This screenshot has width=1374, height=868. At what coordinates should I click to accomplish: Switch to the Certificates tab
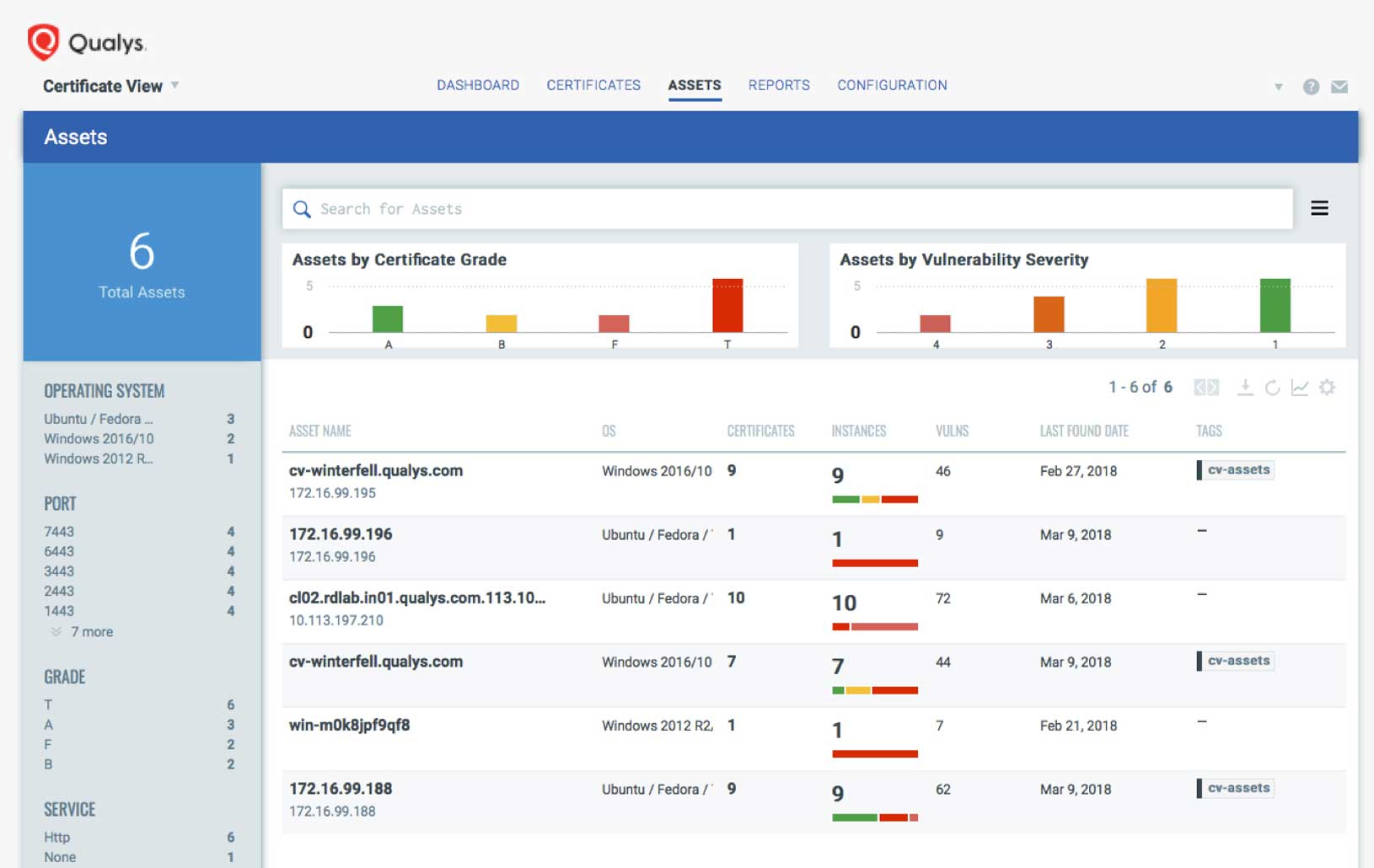coord(593,85)
